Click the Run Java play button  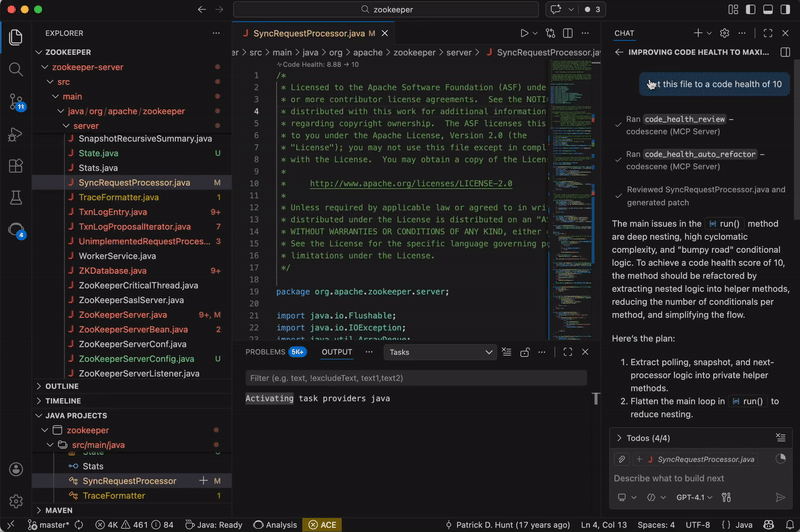click(524, 33)
